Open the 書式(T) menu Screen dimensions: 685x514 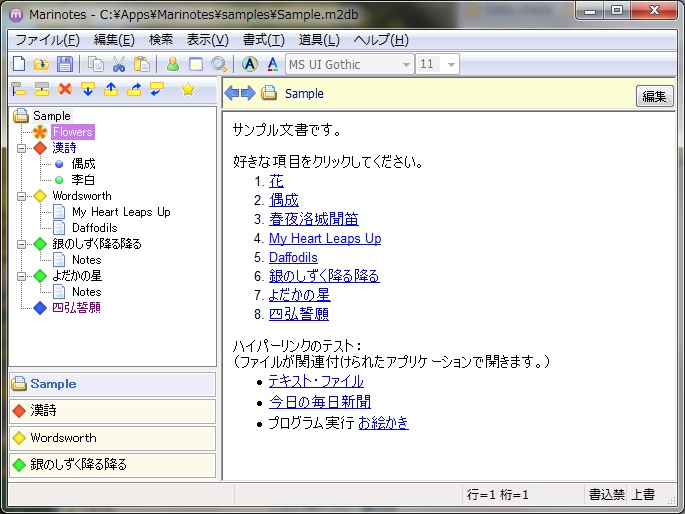coord(263,40)
